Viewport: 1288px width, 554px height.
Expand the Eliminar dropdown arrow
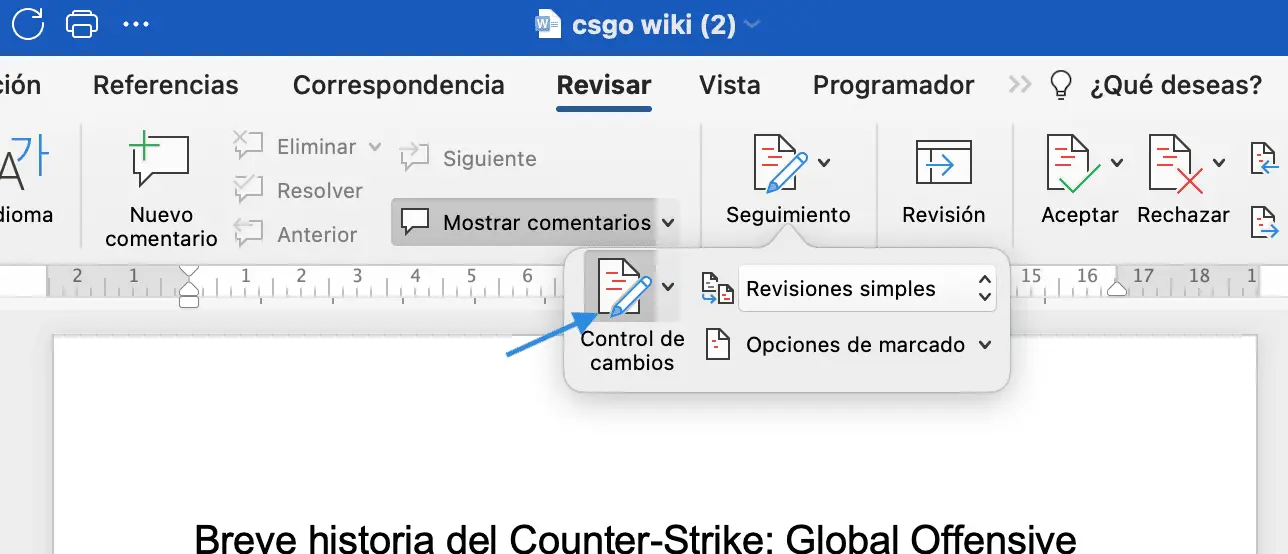click(x=375, y=147)
